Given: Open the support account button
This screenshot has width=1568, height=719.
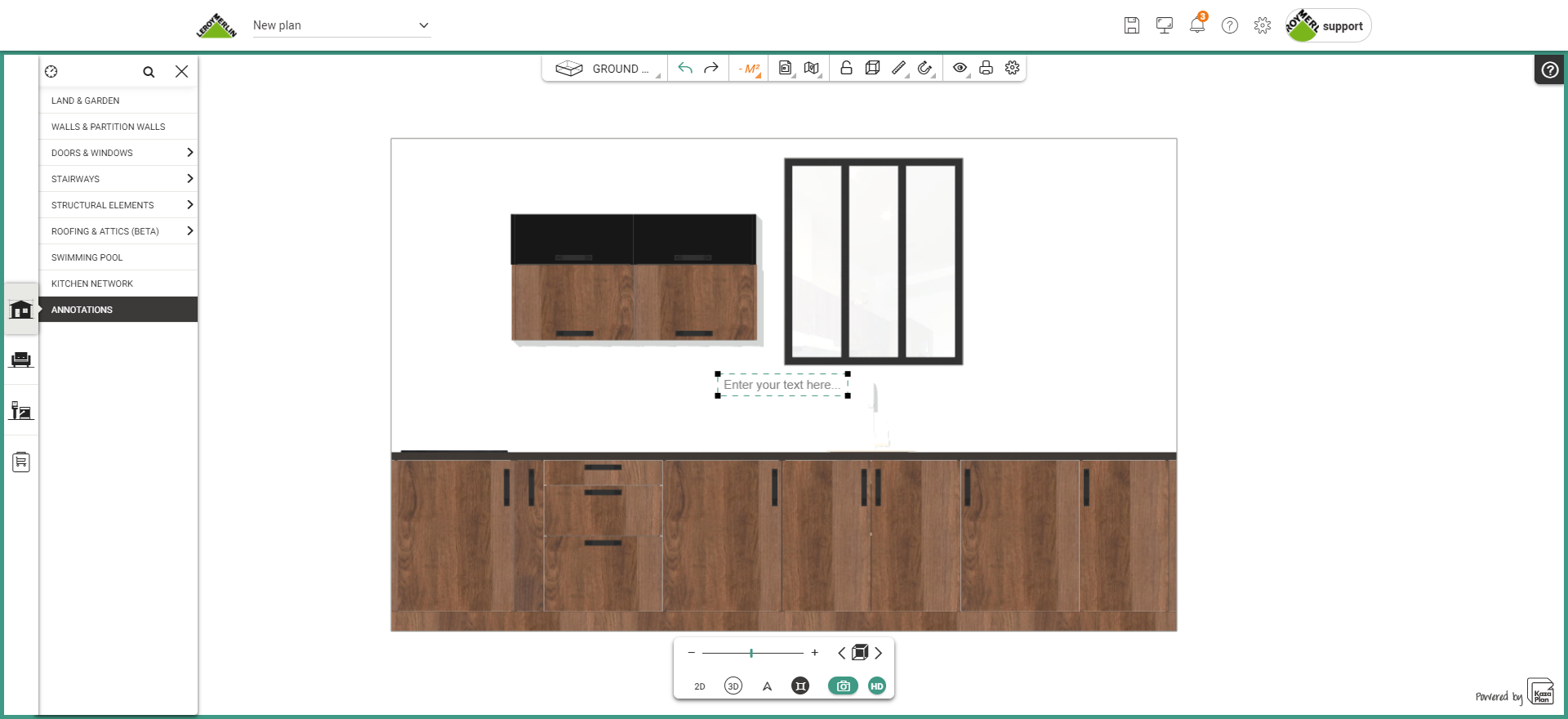Looking at the screenshot, I should [x=1328, y=25].
